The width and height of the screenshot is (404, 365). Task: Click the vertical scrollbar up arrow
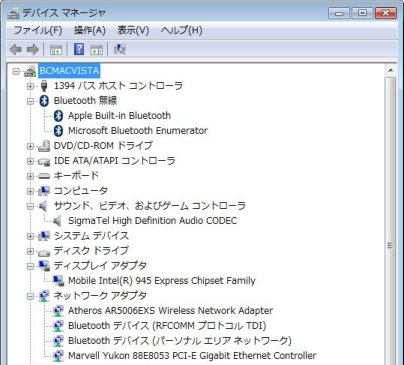(x=390, y=70)
